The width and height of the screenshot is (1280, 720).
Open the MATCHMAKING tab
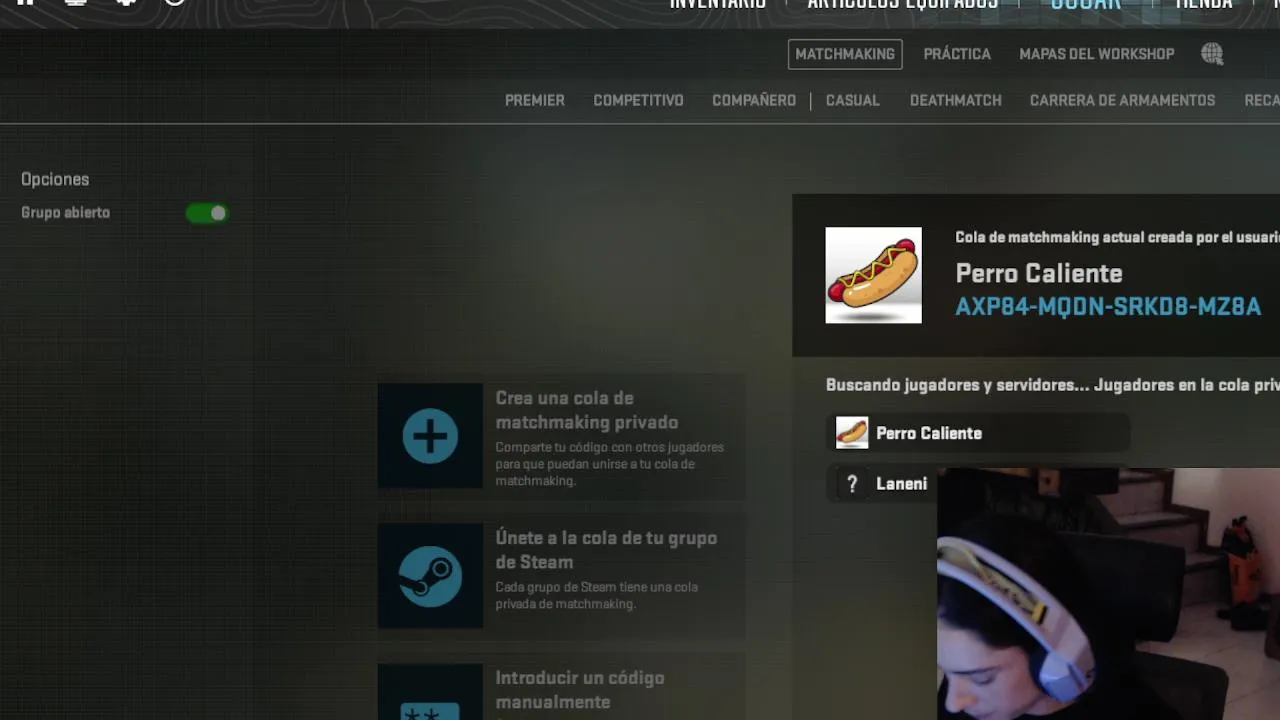pyautogui.click(x=845, y=54)
